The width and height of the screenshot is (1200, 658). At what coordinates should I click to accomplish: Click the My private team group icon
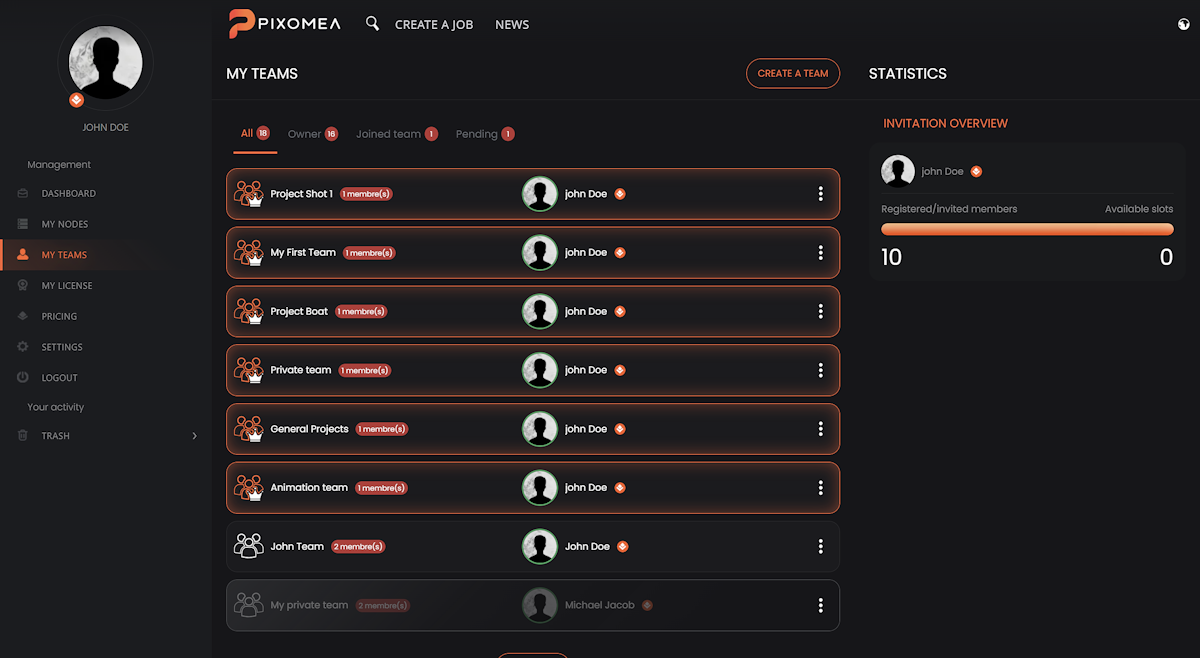click(x=248, y=605)
